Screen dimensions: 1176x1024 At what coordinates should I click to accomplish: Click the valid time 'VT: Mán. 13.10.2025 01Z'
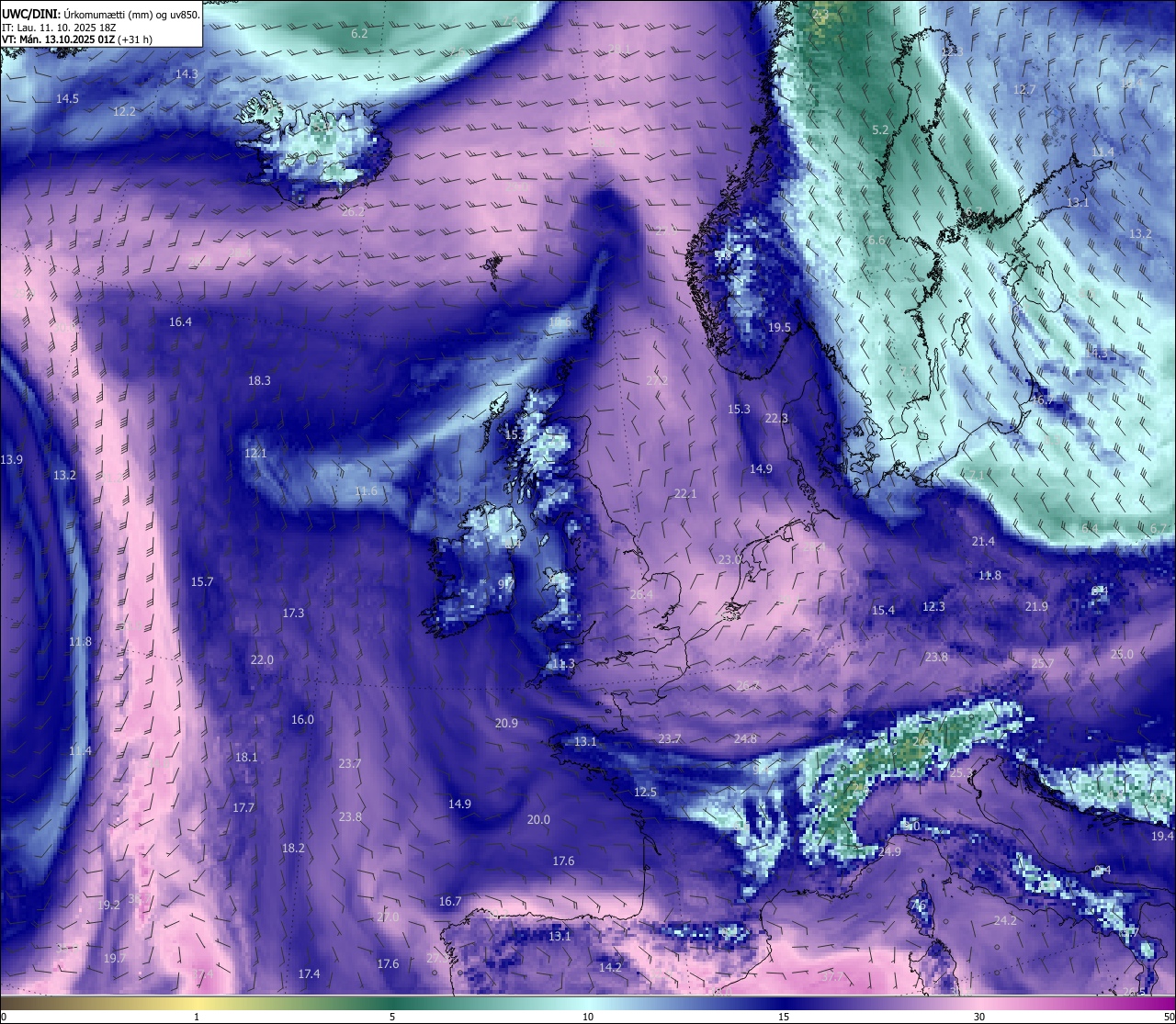click(59, 39)
